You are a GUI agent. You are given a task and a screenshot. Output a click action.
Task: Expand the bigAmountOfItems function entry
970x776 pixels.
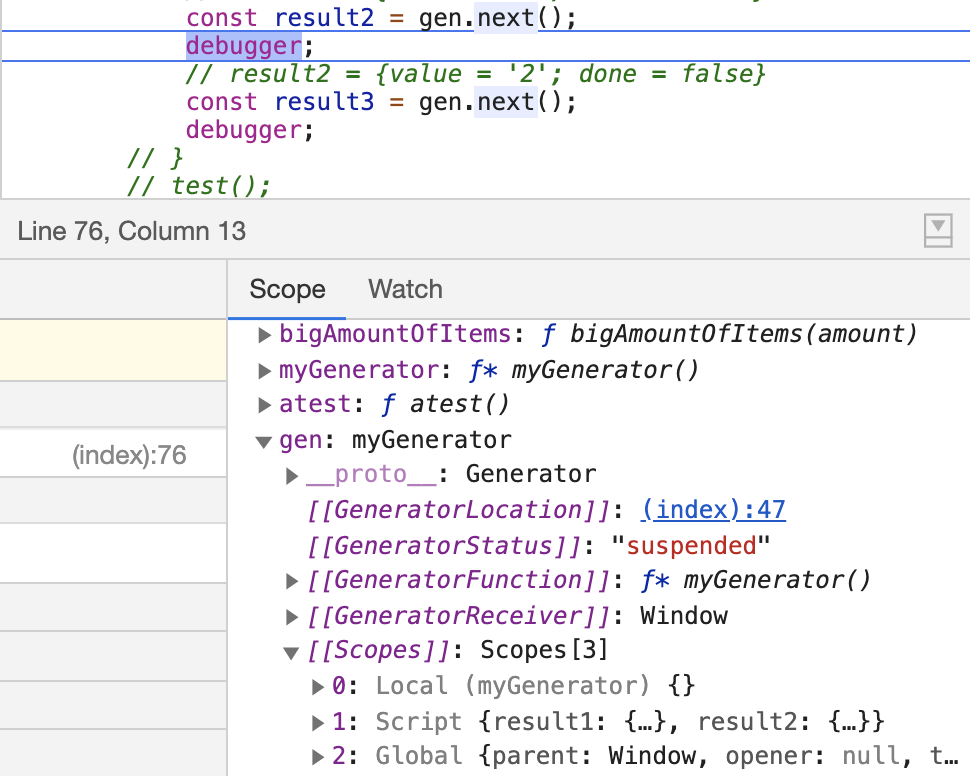pos(264,335)
